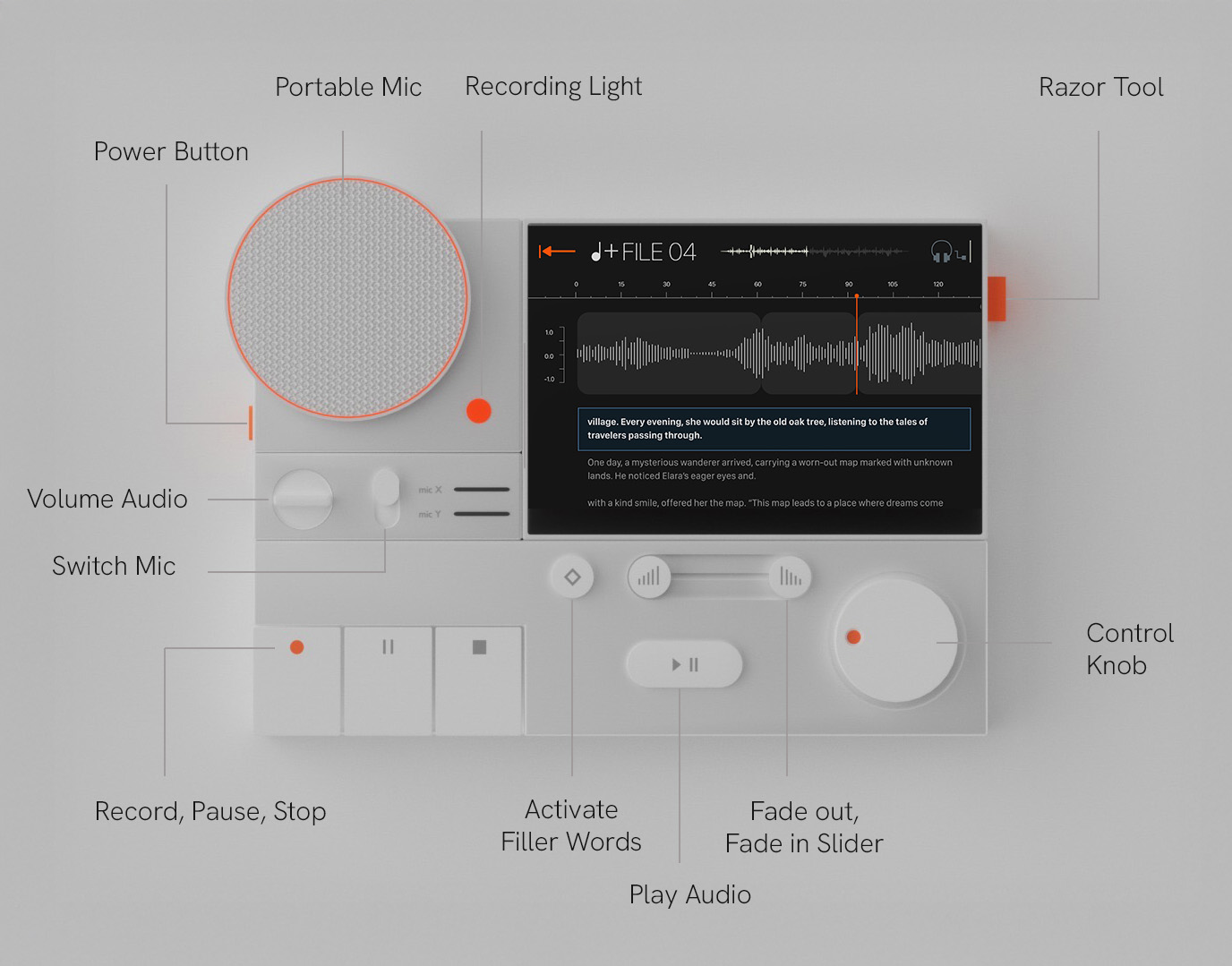Click the pause key on the device

(388, 680)
